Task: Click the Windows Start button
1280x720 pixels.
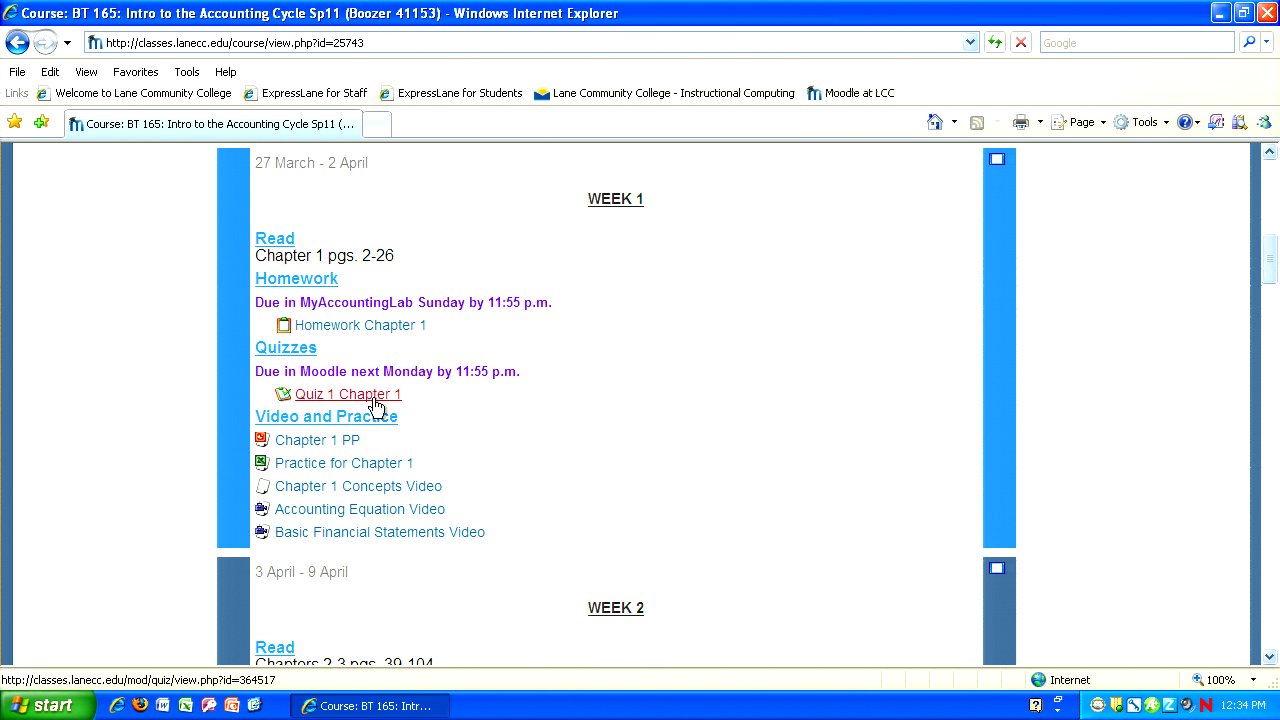Action: tap(47, 705)
